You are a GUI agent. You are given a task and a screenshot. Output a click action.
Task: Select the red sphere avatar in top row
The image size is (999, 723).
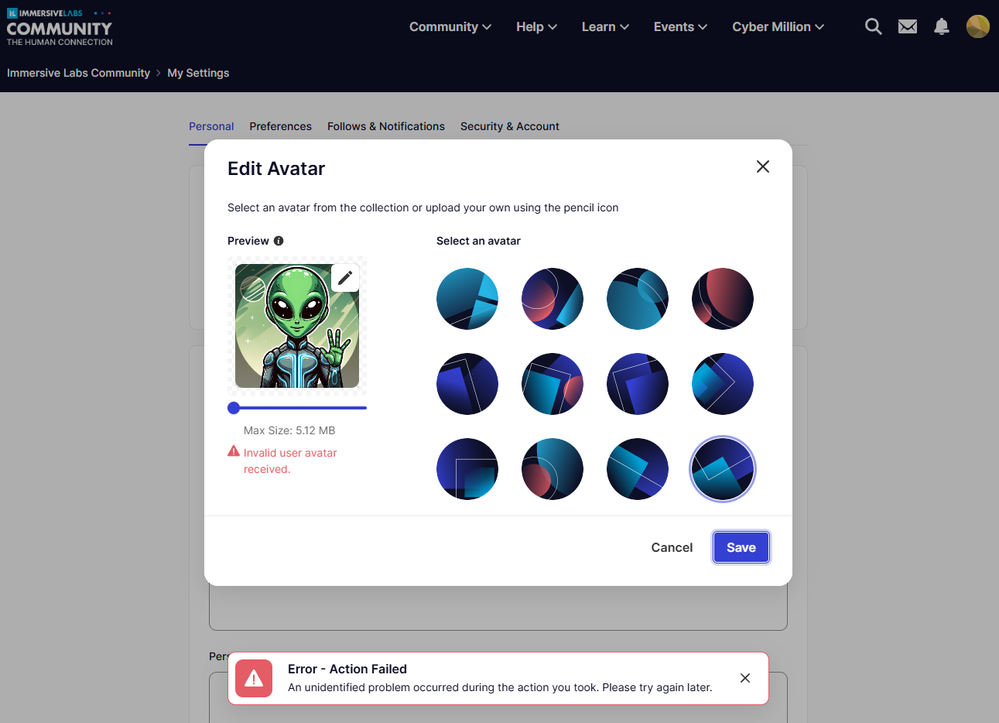click(x=722, y=299)
